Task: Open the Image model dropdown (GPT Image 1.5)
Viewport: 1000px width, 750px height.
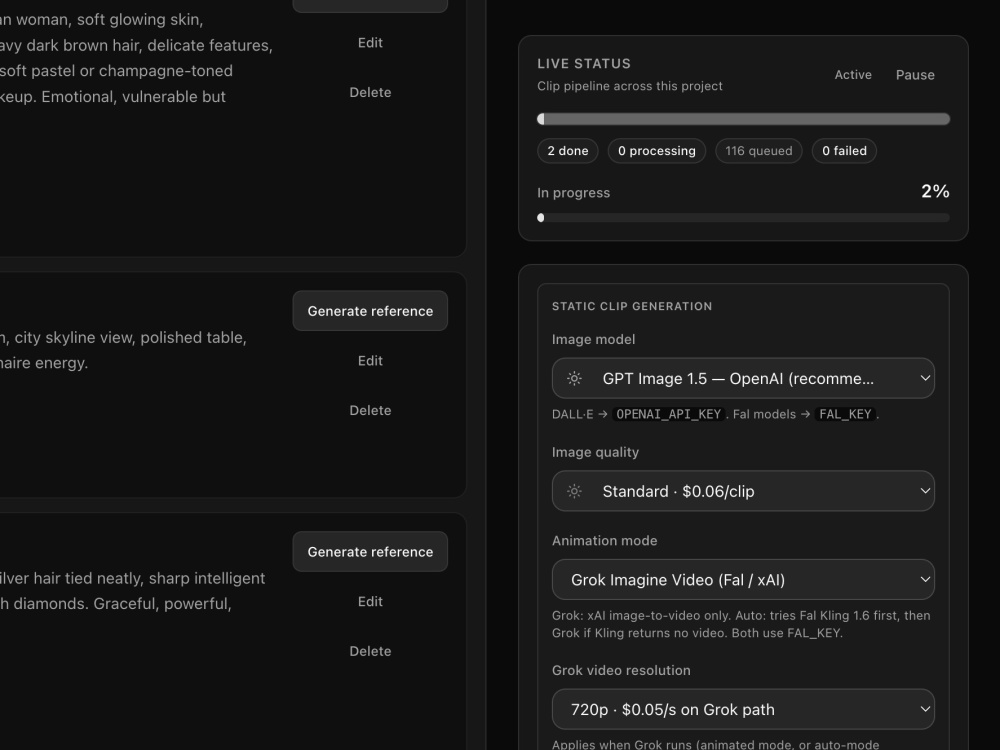Action: pyautogui.click(x=743, y=378)
